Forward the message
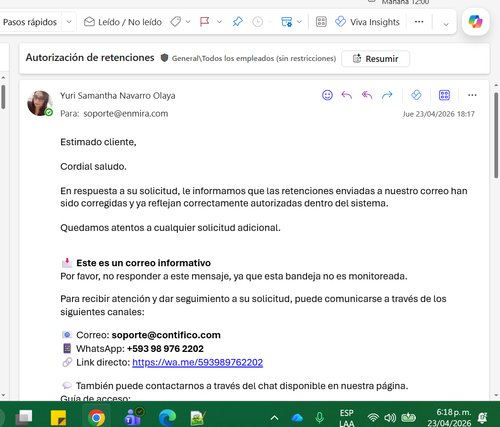Image resolution: width=500 pixels, height=427 pixels. [x=387, y=95]
